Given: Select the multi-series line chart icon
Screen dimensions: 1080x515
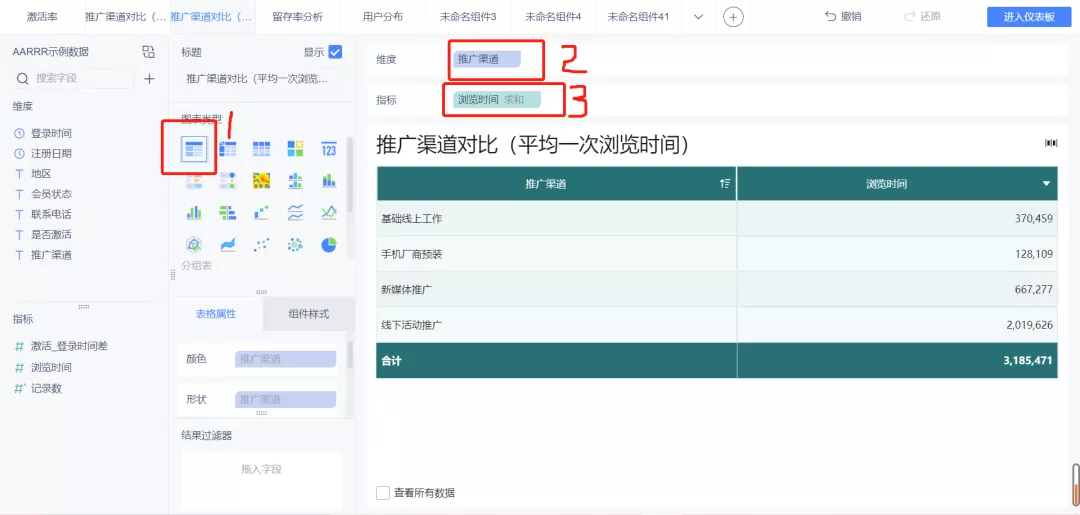Looking at the screenshot, I should pyautogui.click(x=329, y=213).
